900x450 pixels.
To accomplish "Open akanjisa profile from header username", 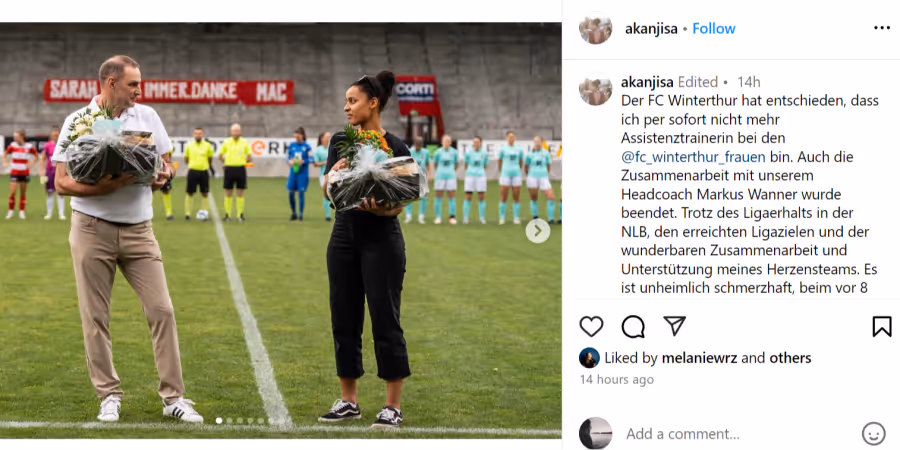I will click(651, 29).
